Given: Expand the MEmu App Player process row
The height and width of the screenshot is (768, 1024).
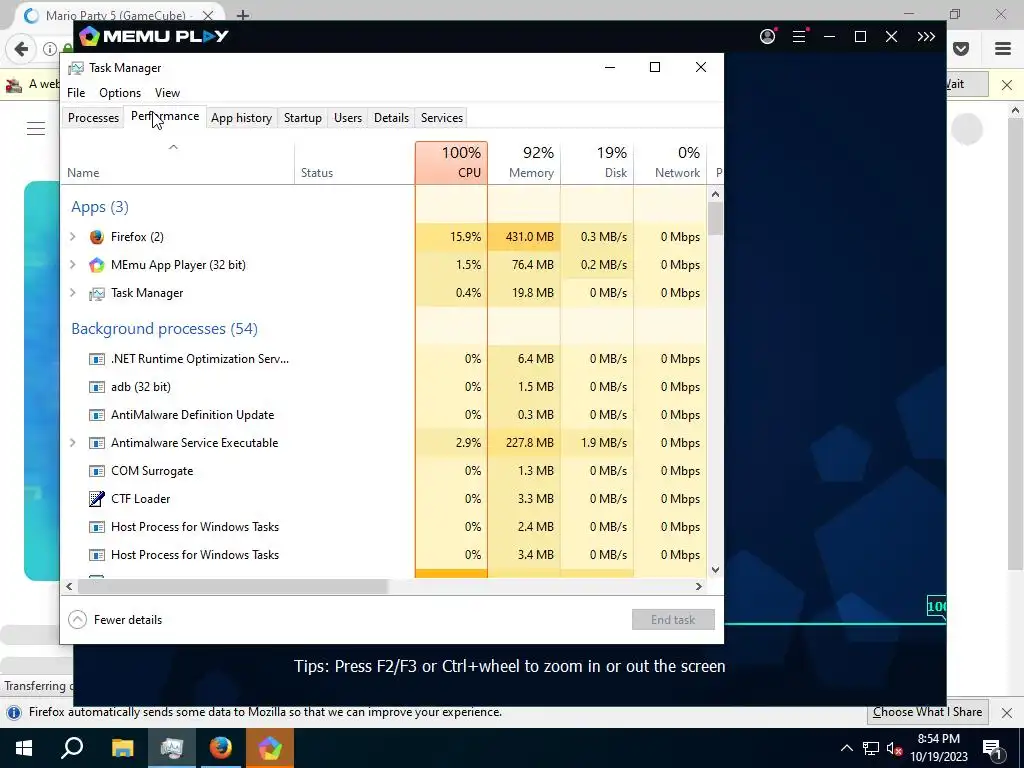Looking at the screenshot, I should [x=72, y=264].
